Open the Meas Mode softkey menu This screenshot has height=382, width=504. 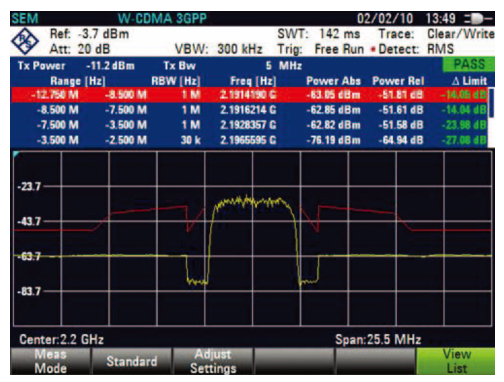click(x=51, y=361)
